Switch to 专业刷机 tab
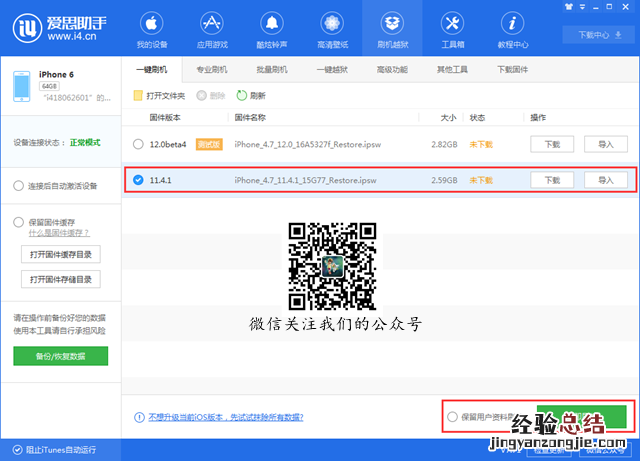This screenshot has height=461, width=640. pos(212,70)
